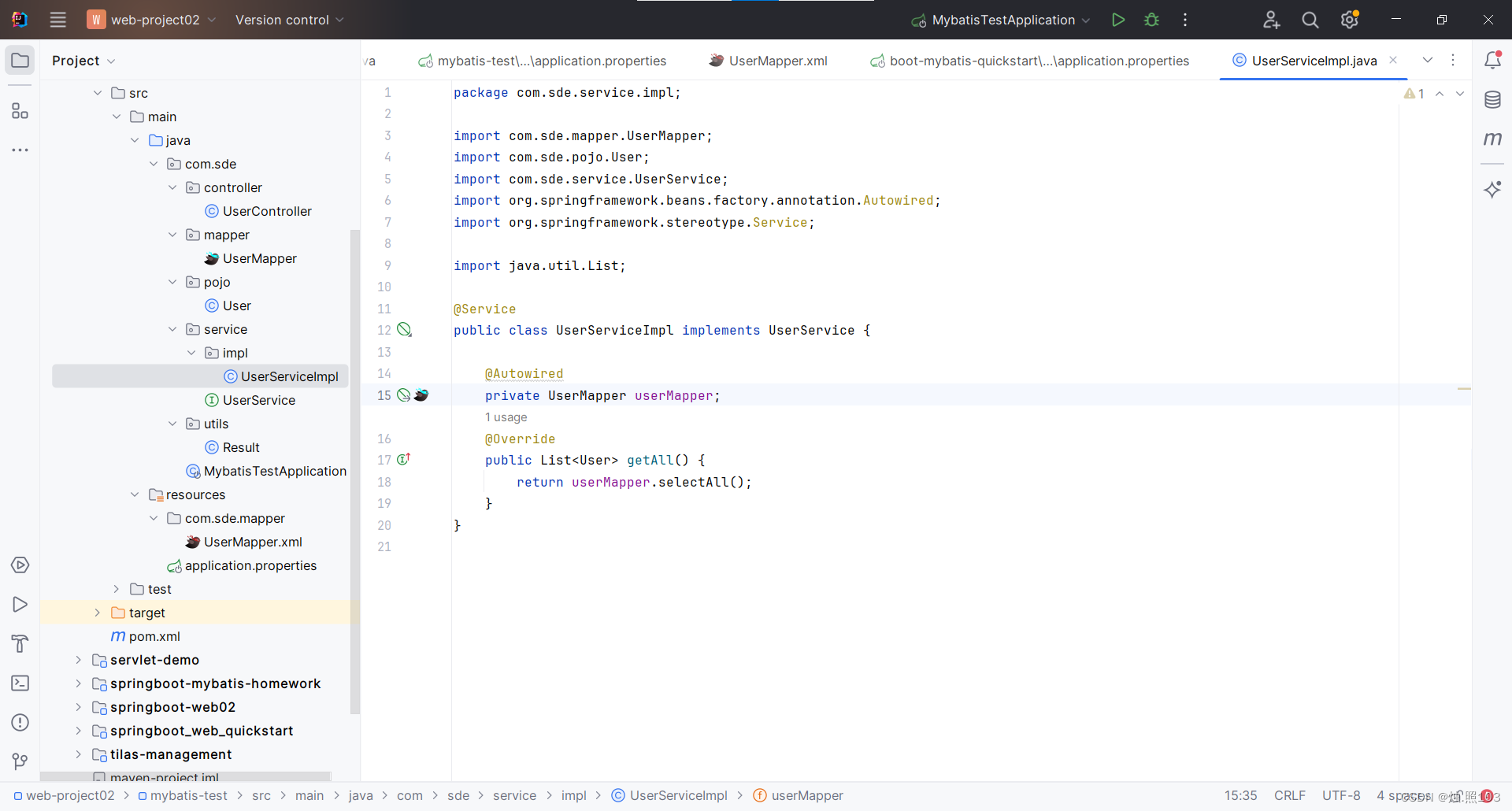Open the Run tool window icon
This screenshot has width=1512, height=811.
point(20,605)
